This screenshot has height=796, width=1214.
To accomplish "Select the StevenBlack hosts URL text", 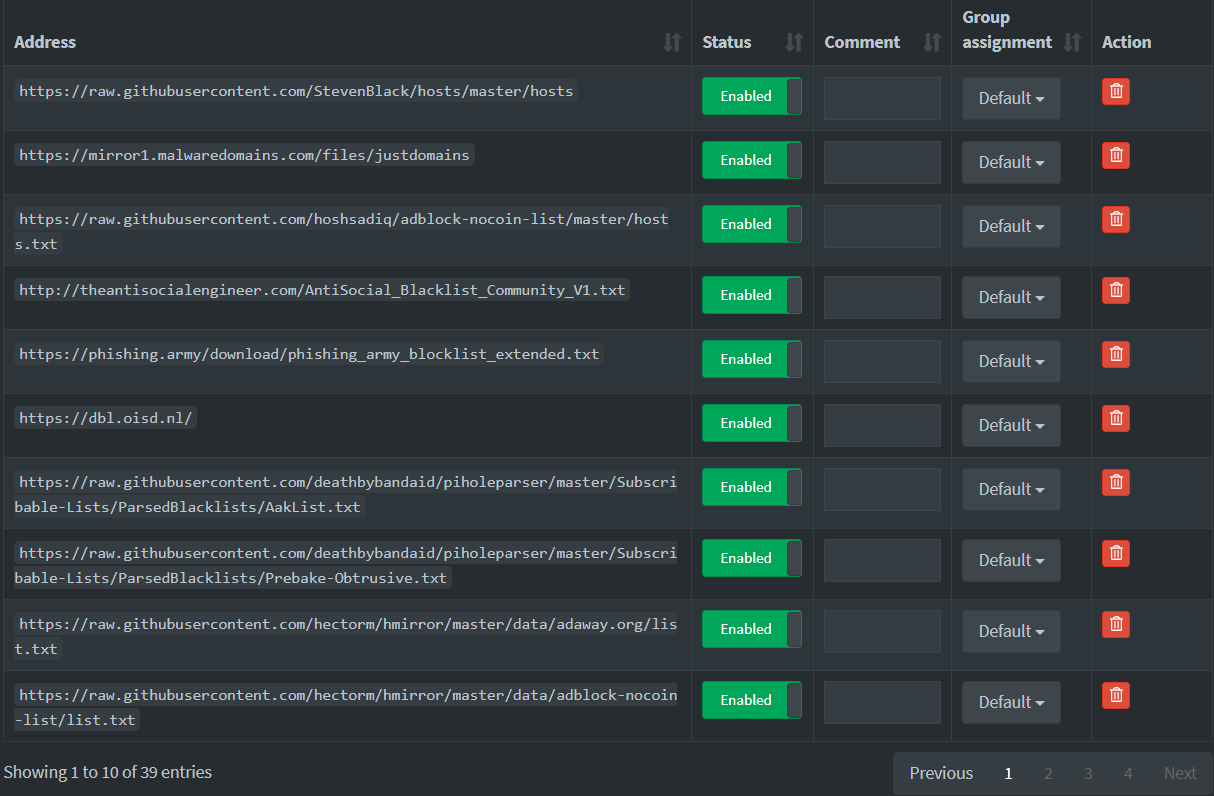I will click(296, 91).
